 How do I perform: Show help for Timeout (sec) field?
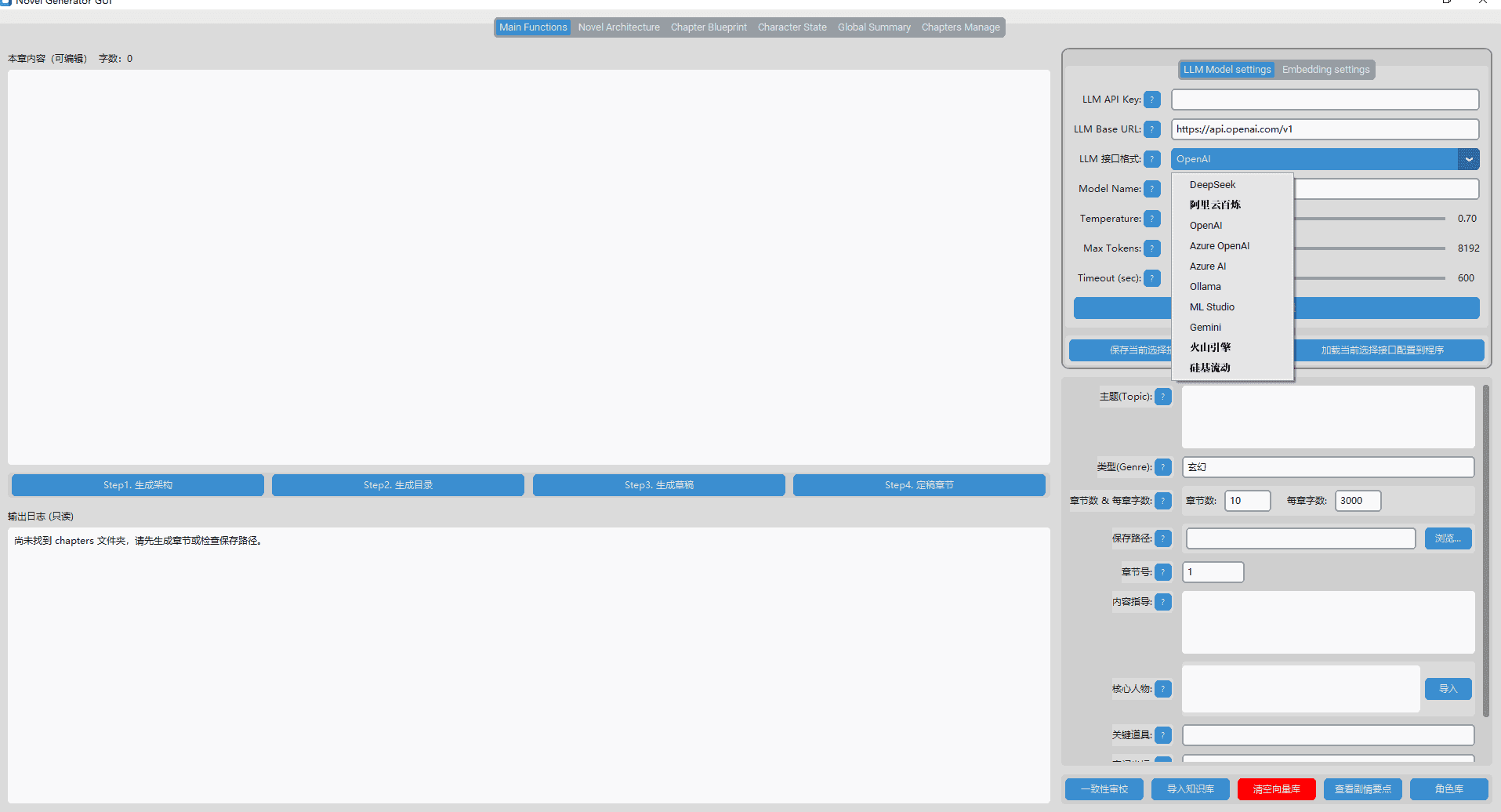pos(1151,278)
